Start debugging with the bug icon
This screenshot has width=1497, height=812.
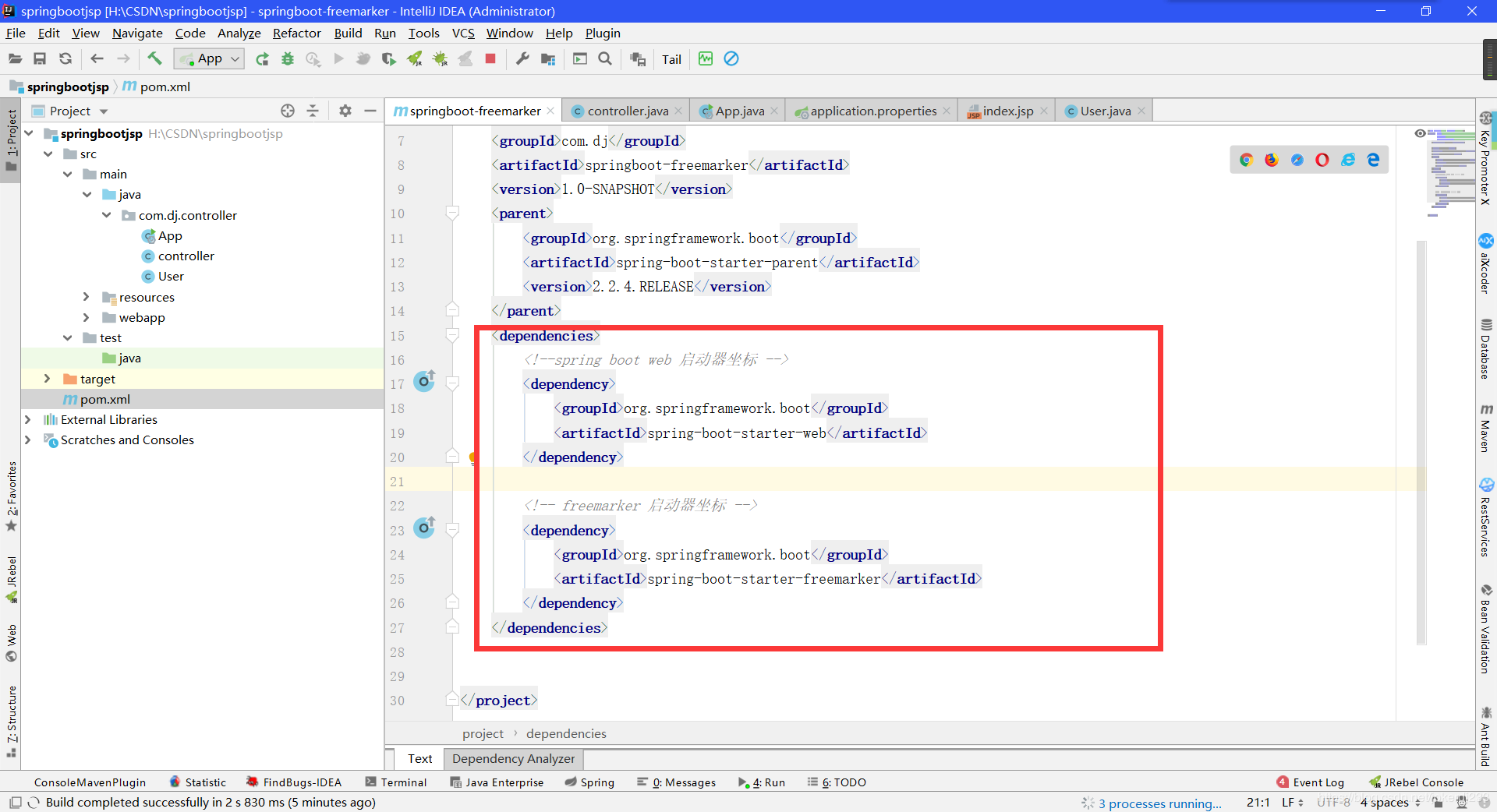pos(288,58)
